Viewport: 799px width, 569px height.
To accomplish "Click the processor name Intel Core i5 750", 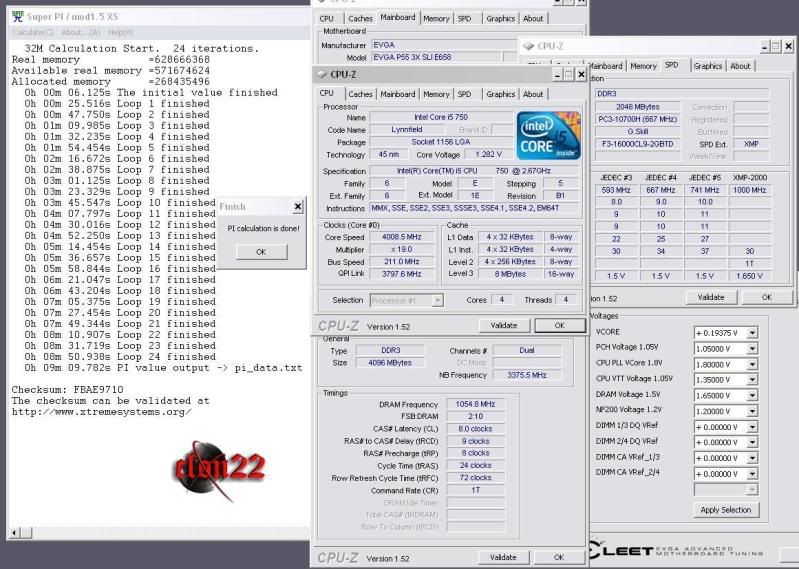I will [441, 117].
